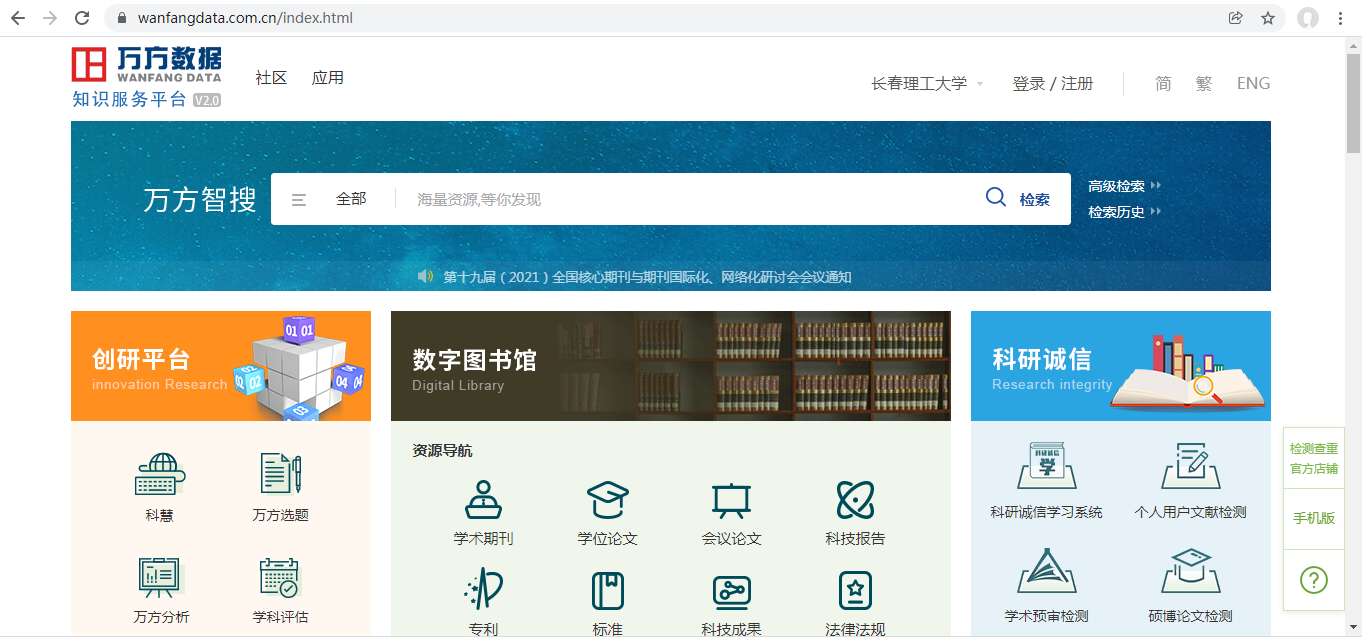The width and height of the screenshot is (1362, 642).
Task: Open the 标准 book icon
Action: click(x=607, y=590)
